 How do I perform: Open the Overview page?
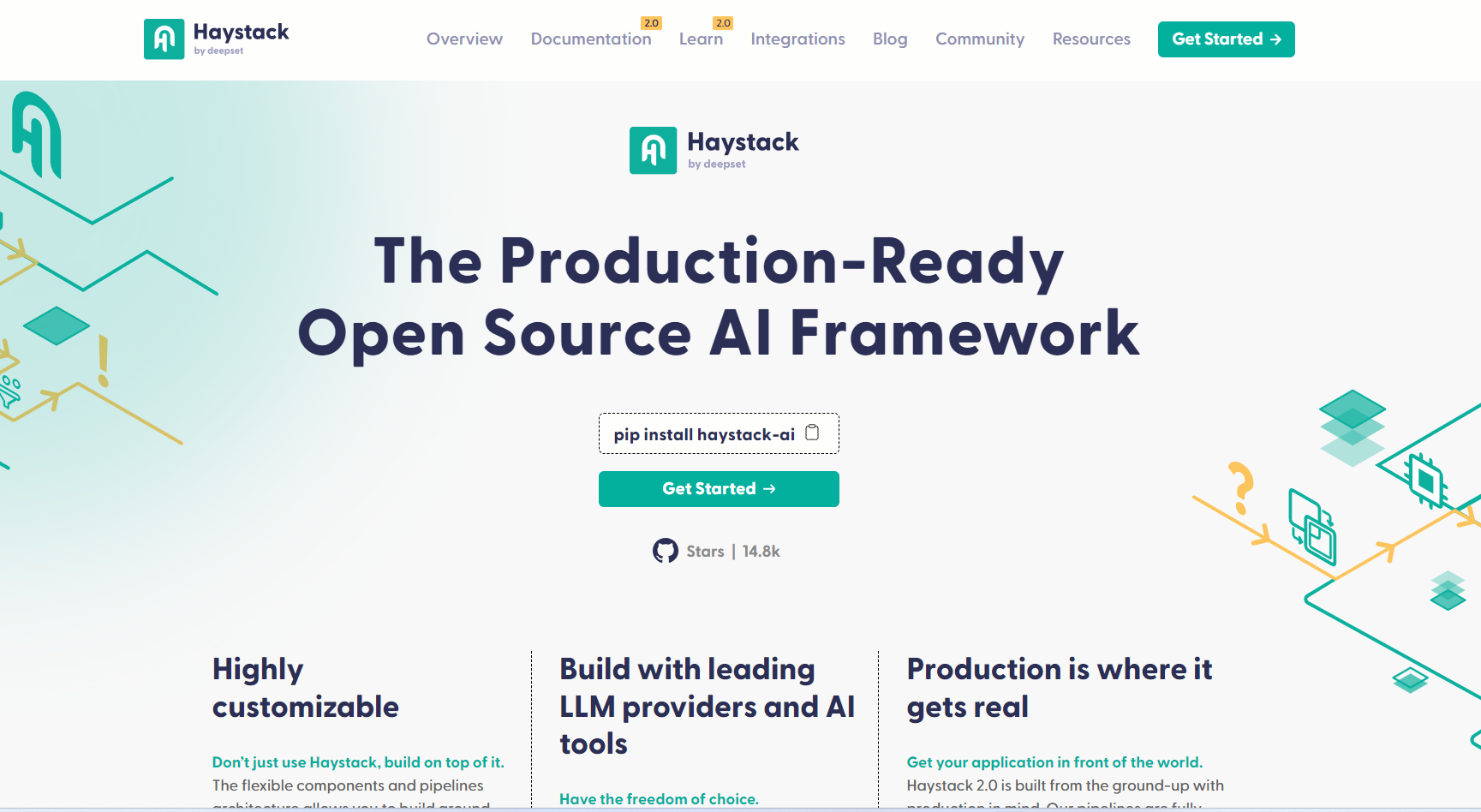click(x=464, y=39)
